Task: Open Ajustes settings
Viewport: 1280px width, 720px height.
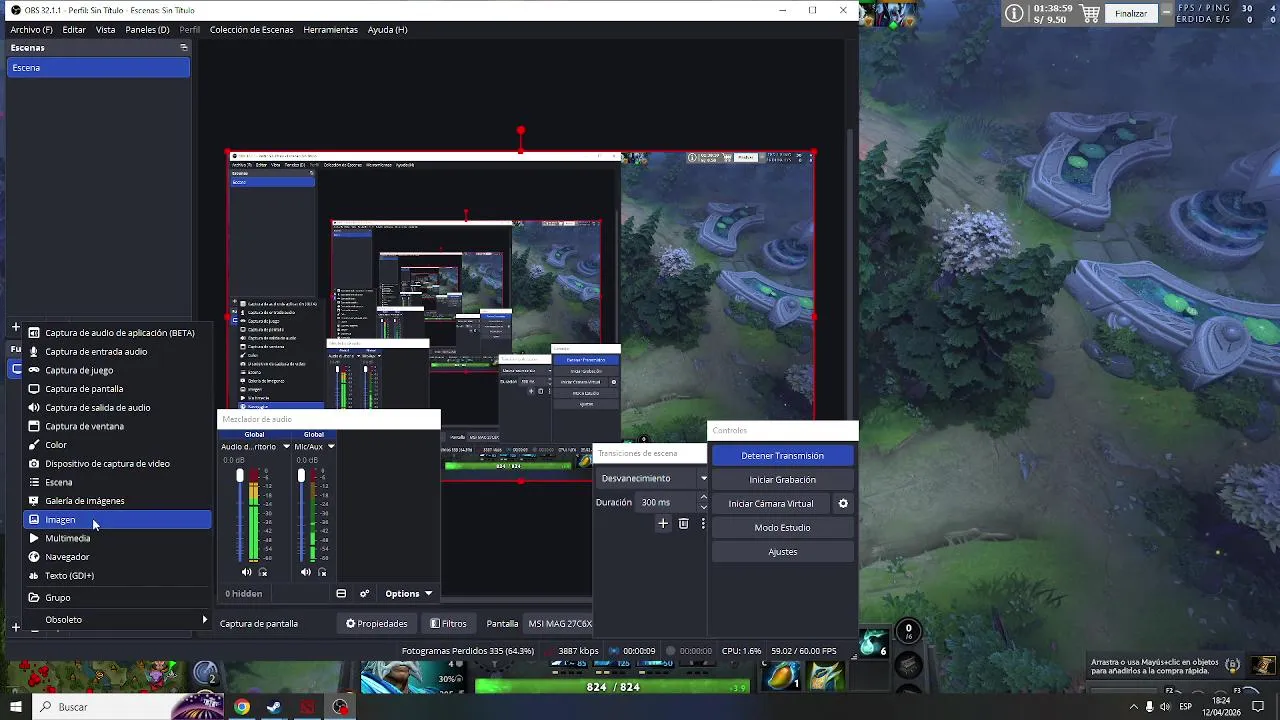Action: 782,552
